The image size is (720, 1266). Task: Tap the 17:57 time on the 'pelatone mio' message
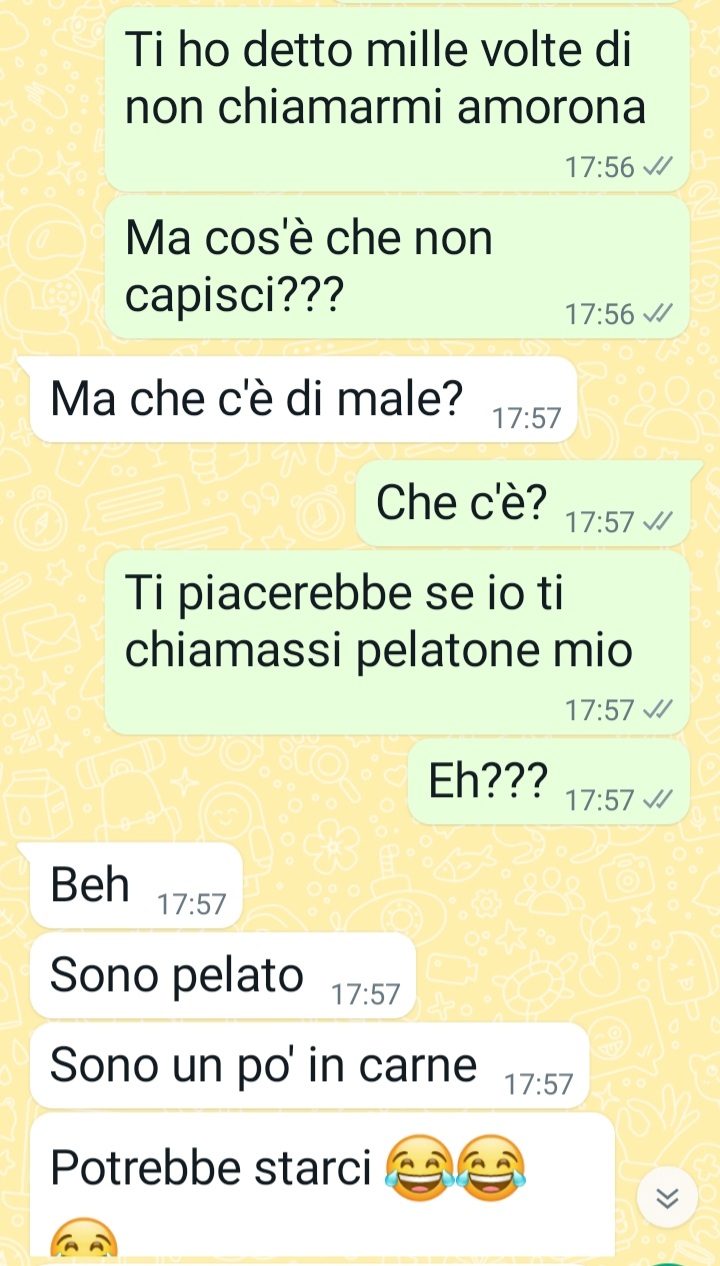coord(600,711)
